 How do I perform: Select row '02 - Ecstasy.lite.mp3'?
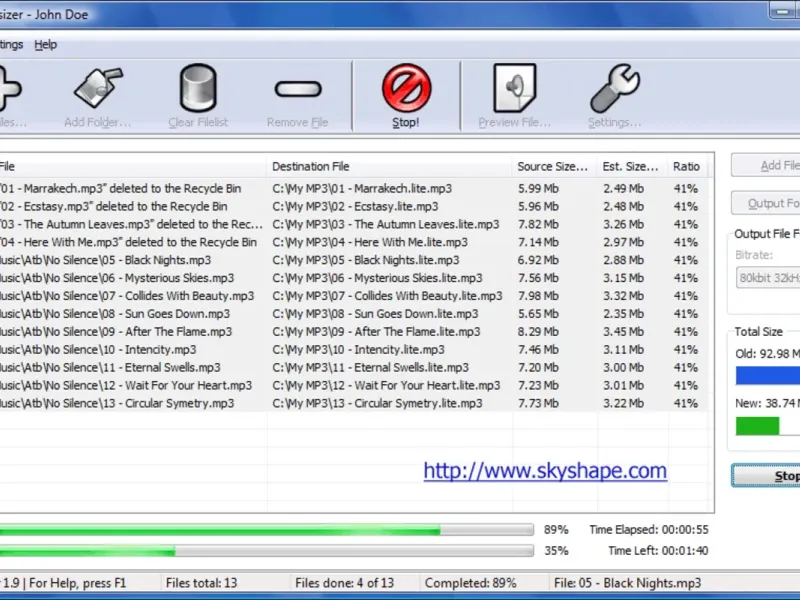pyautogui.click(x=355, y=207)
